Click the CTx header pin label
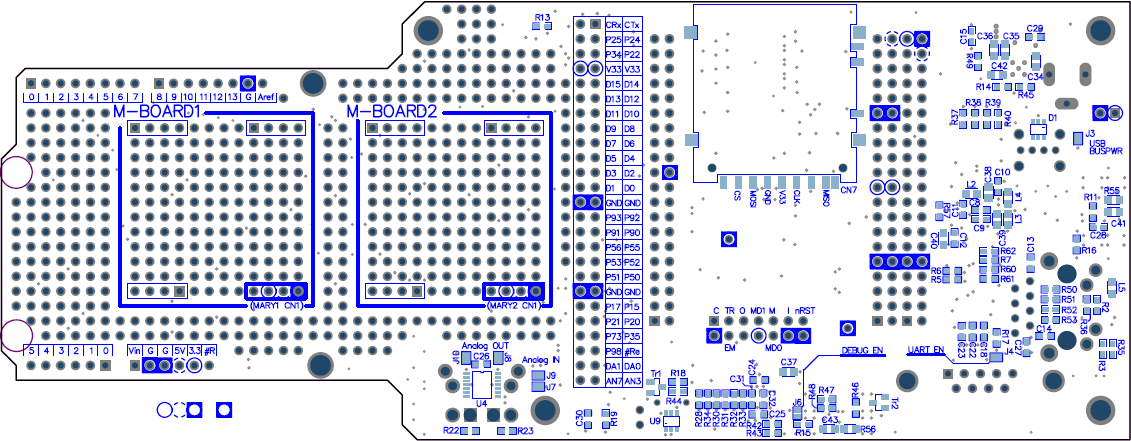The image size is (1131, 441). [x=632, y=24]
